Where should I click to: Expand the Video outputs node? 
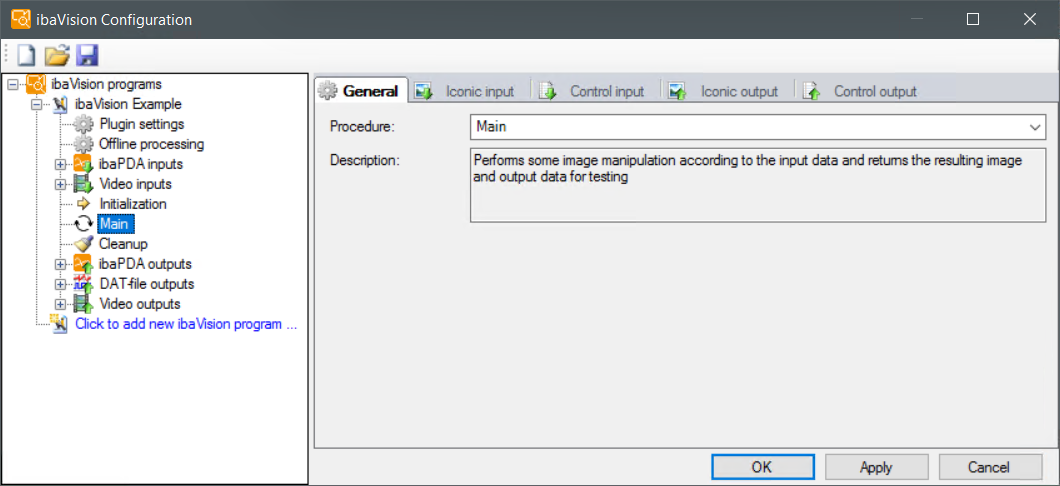pyautogui.click(x=61, y=303)
